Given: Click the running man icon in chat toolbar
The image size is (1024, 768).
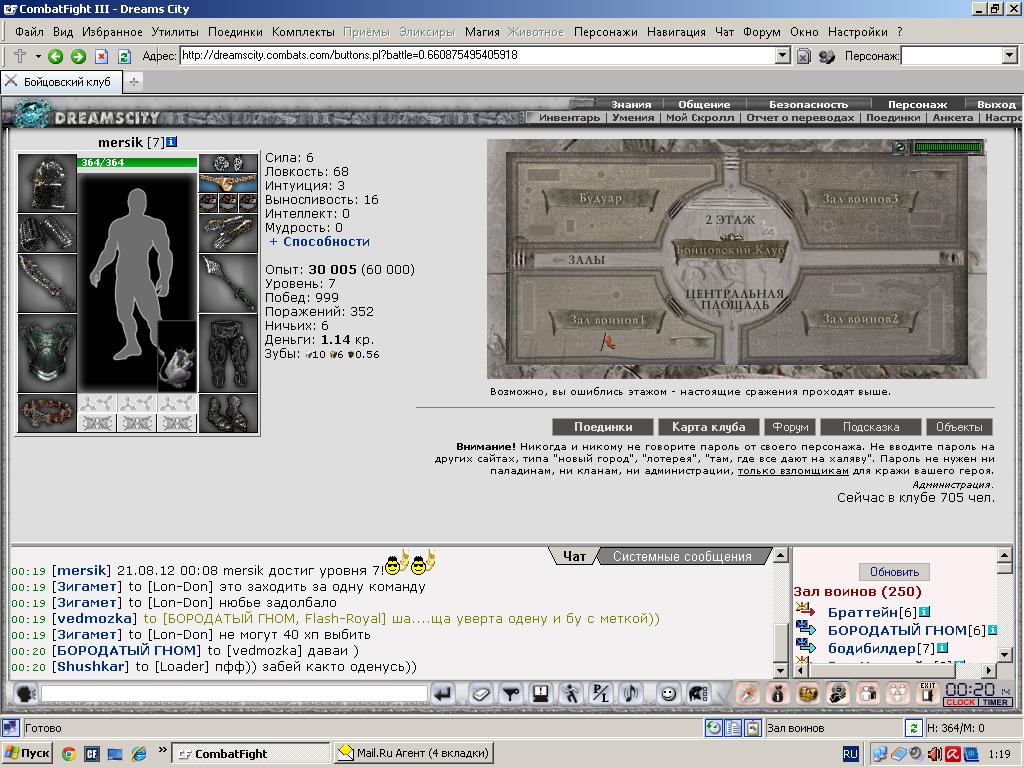Looking at the screenshot, I should click(571, 694).
